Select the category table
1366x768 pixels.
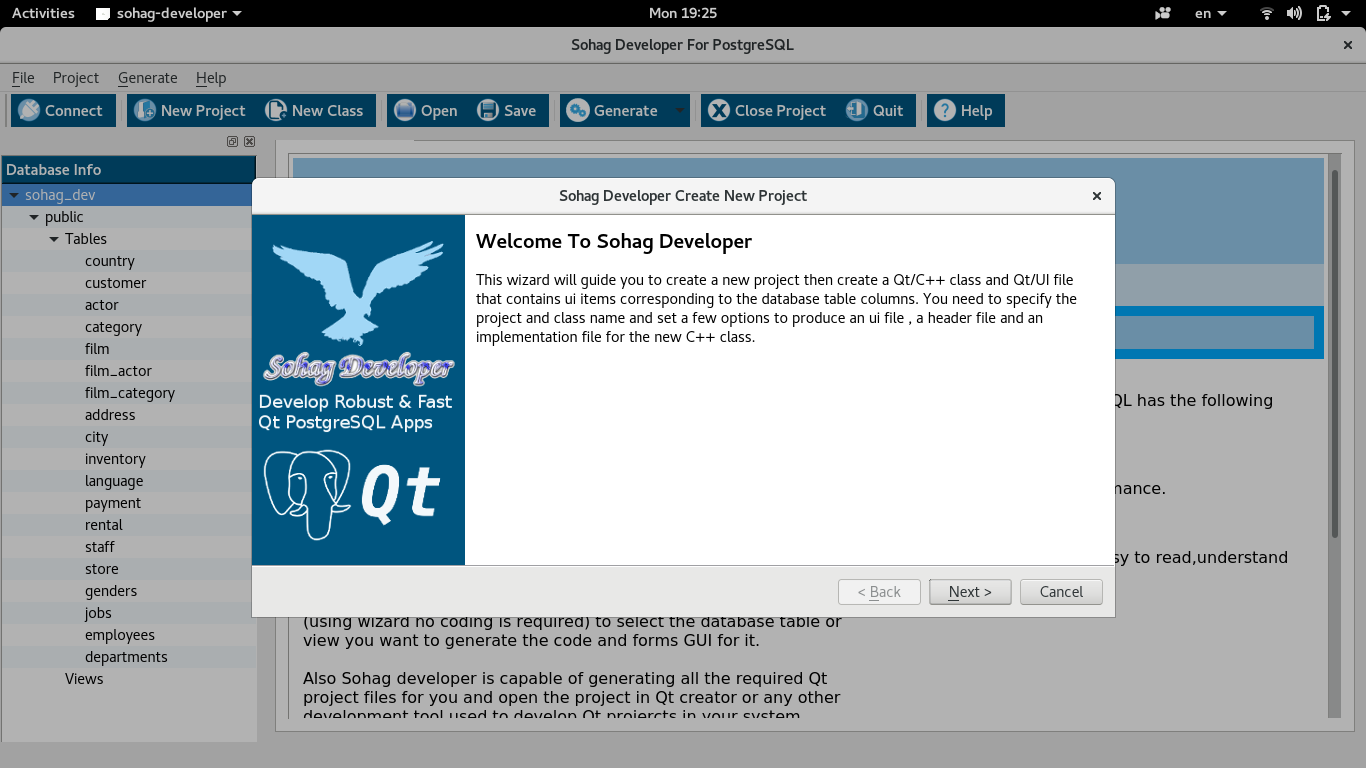(x=114, y=327)
